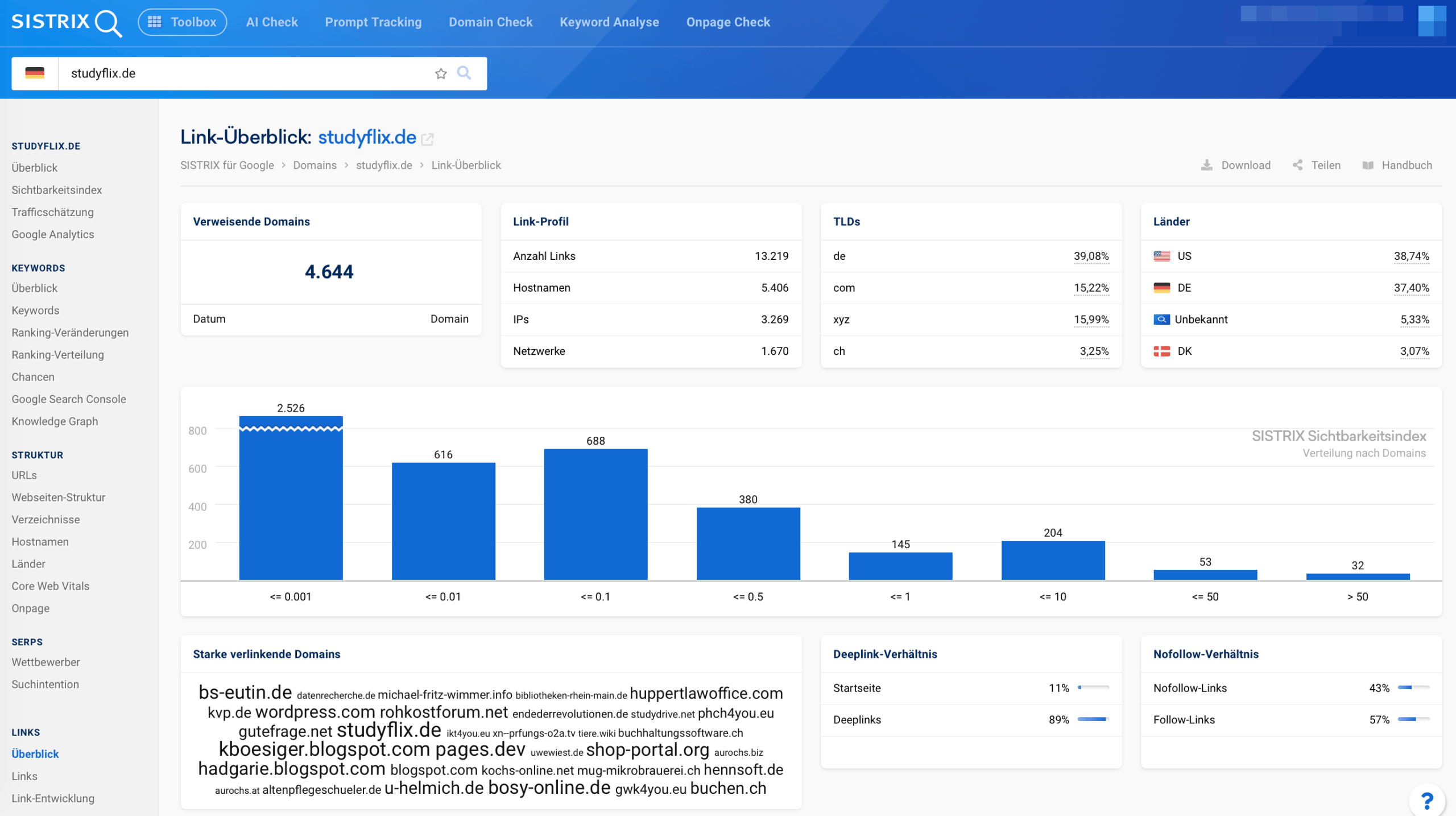Image resolution: width=1456 pixels, height=816 pixels.
Task: Click the SISTRIX logo
Action: click(67, 23)
